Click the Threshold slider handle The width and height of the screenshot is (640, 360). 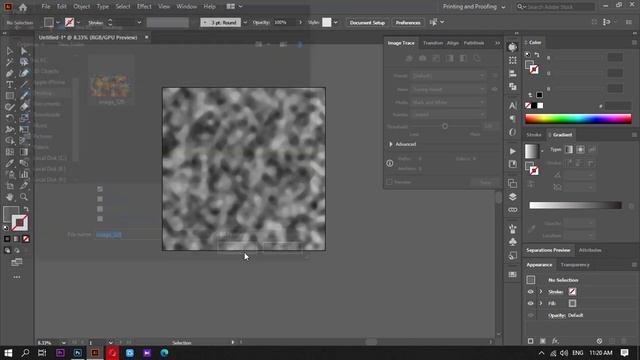coord(445,127)
